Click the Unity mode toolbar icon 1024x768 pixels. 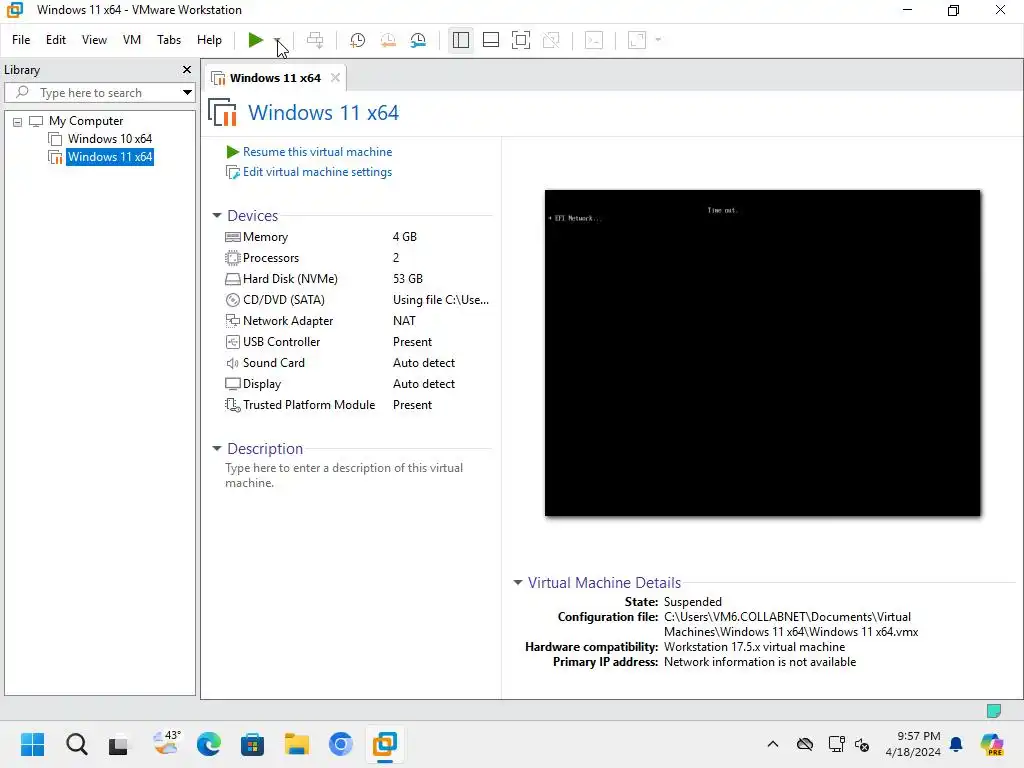[551, 40]
